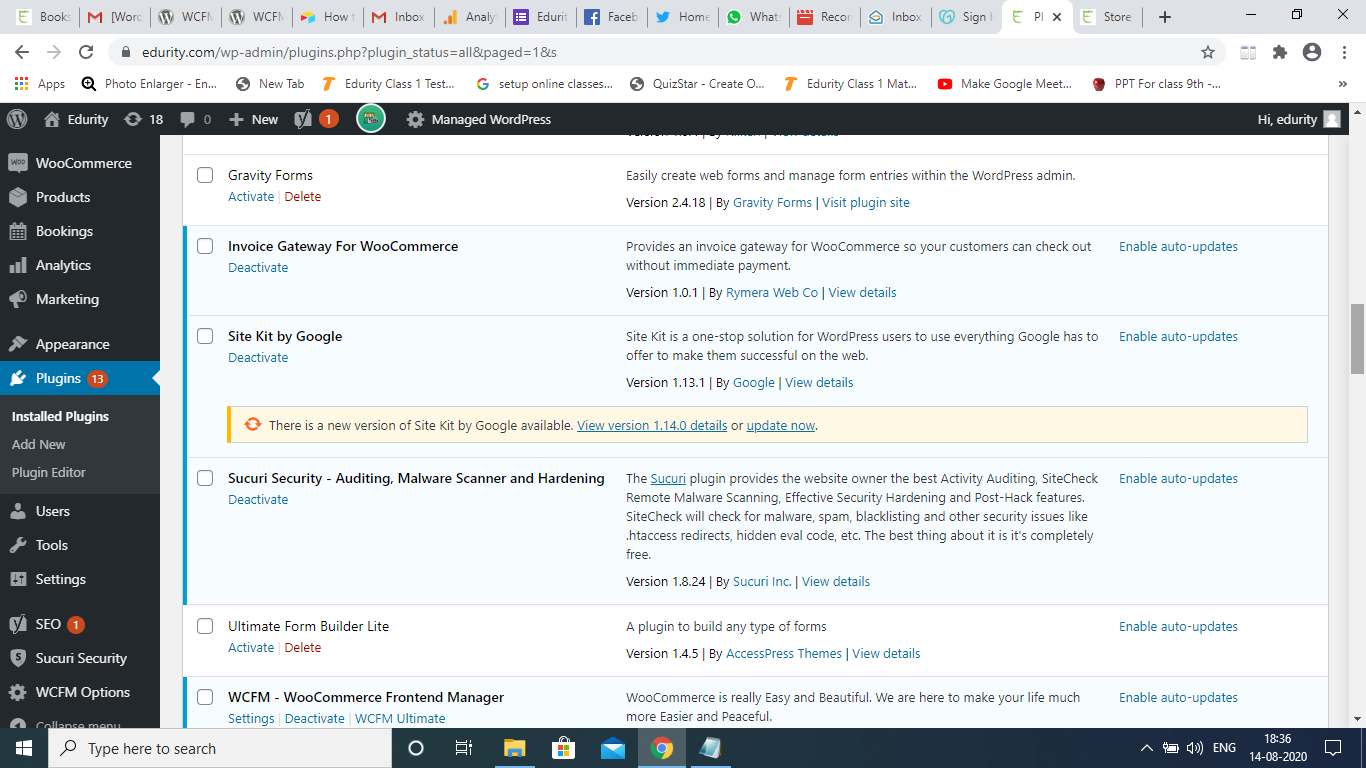
Task: Open the Plugin Editor submenu
Action: [x=49, y=472]
